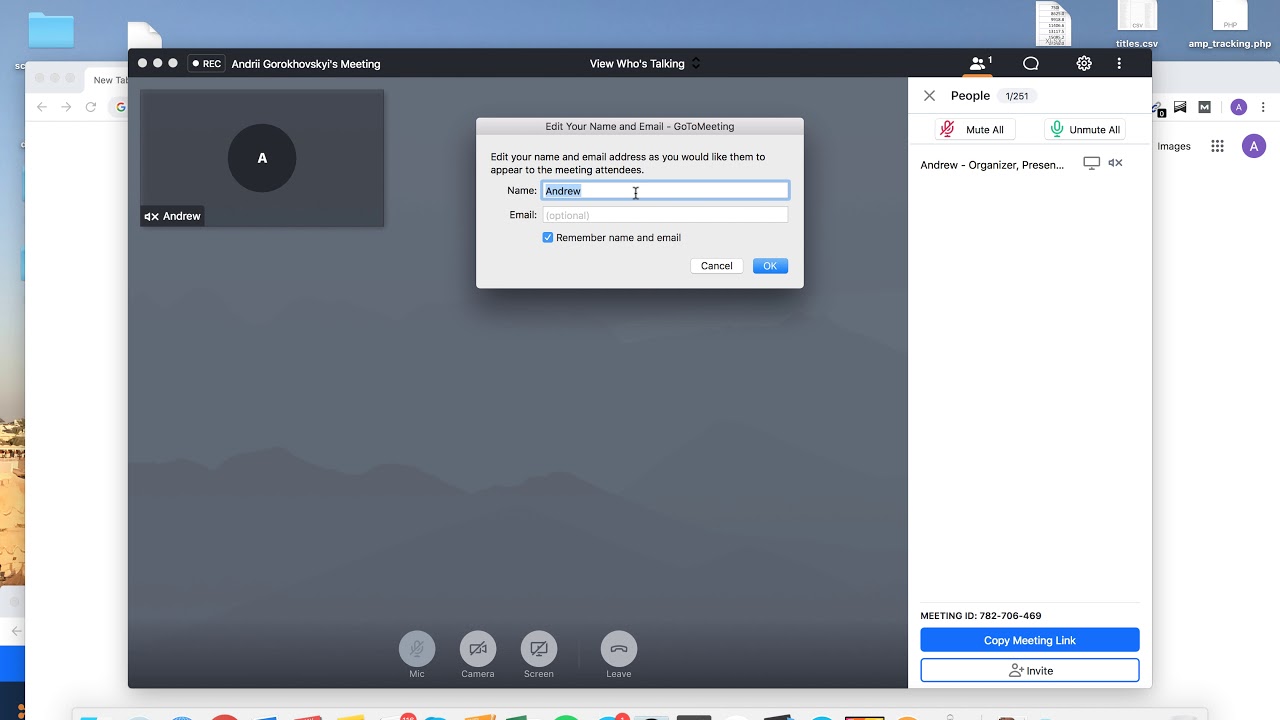This screenshot has height=720, width=1280.
Task: Close the People panel with the X
Action: [x=929, y=96]
